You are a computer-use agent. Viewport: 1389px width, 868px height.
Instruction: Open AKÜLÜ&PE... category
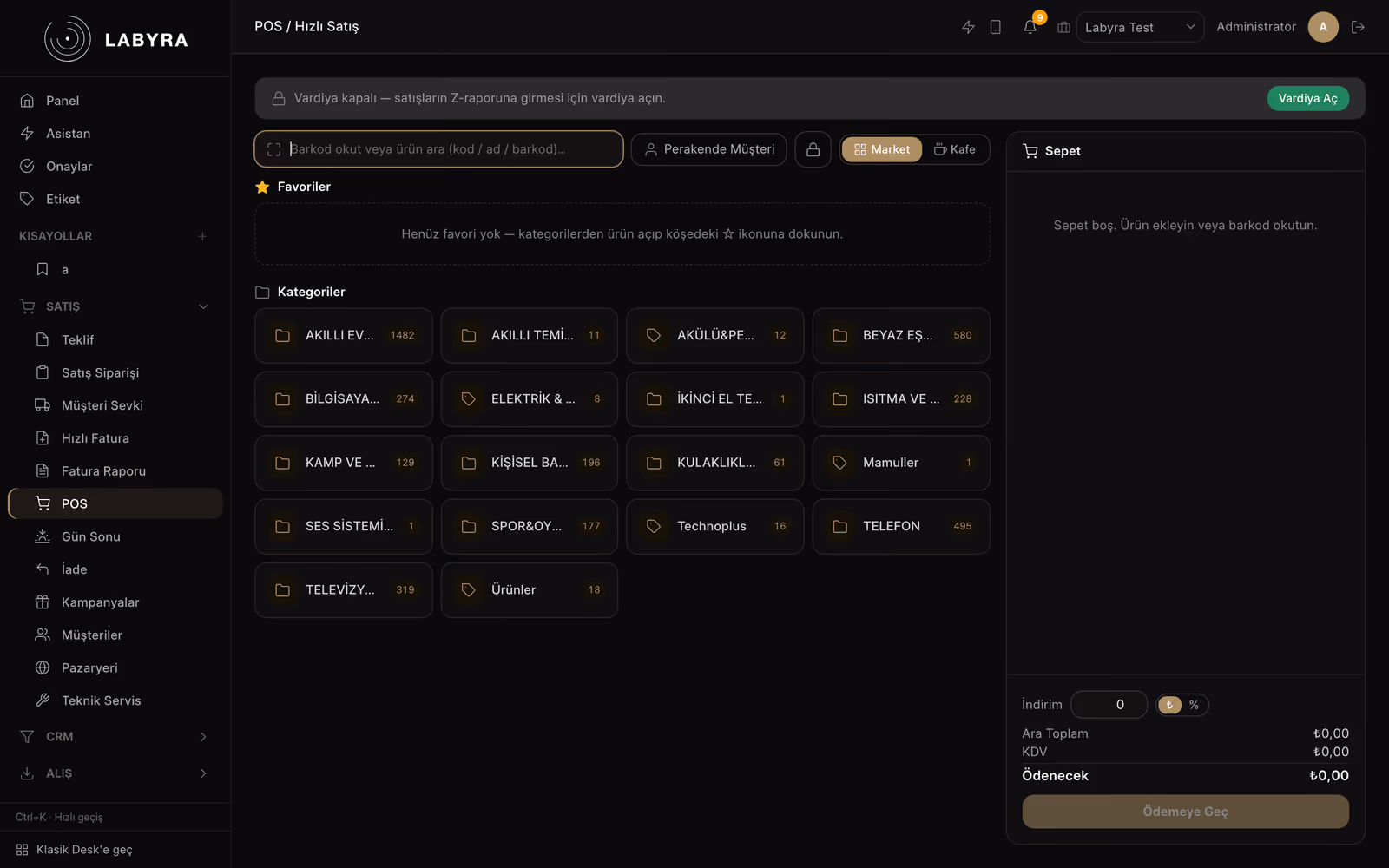click(715, 335)
